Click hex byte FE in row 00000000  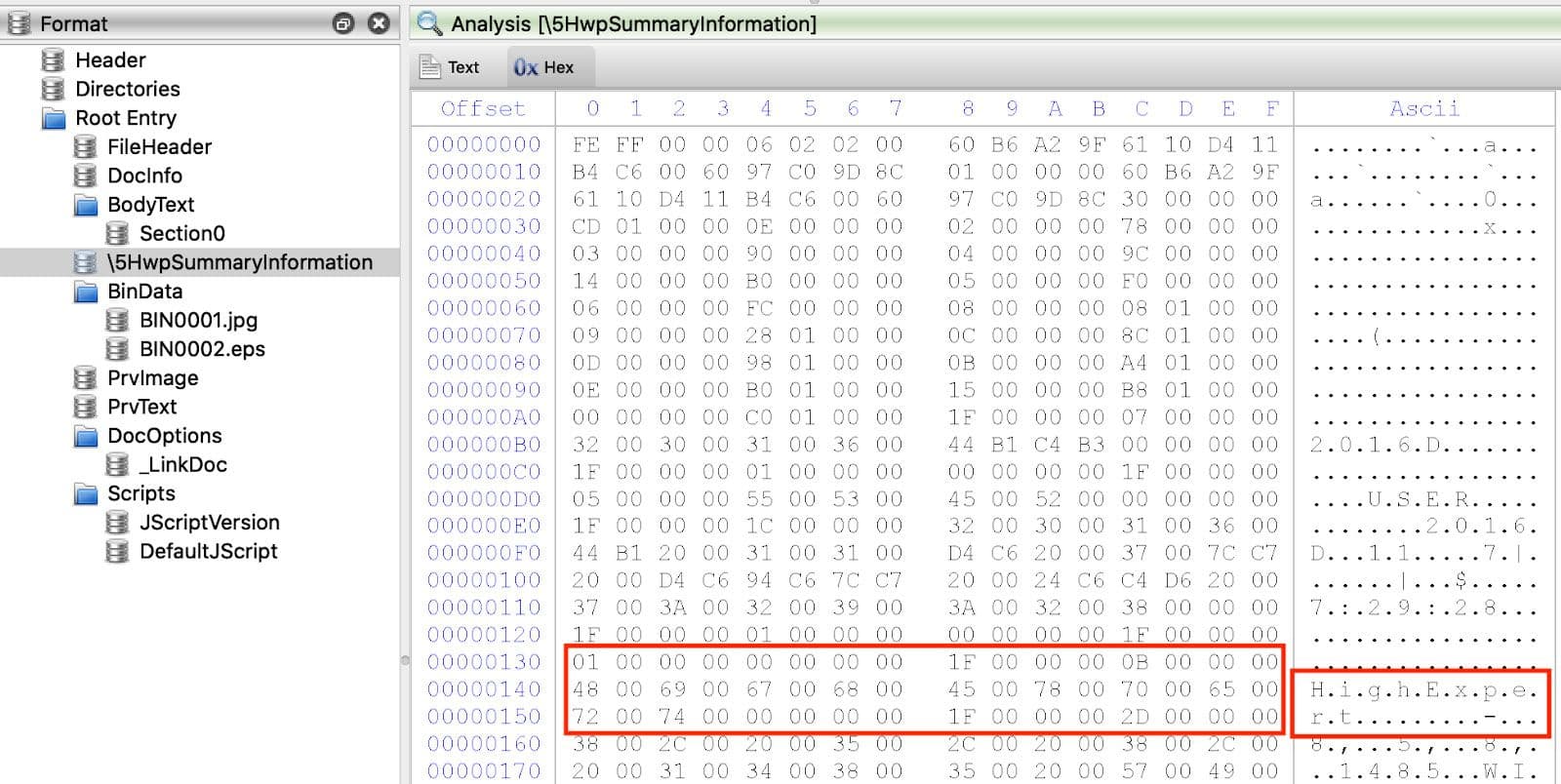click(x=585, y=144)
